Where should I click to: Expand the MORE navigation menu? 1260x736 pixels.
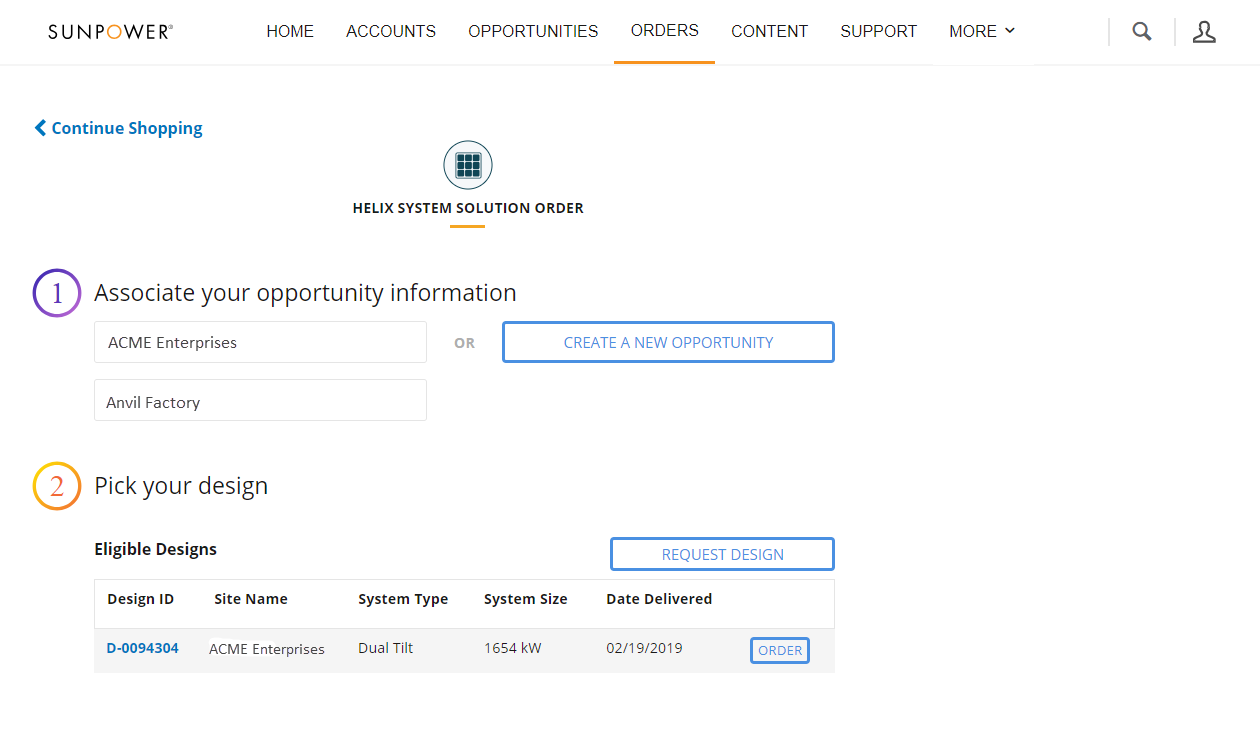point(980,31)
